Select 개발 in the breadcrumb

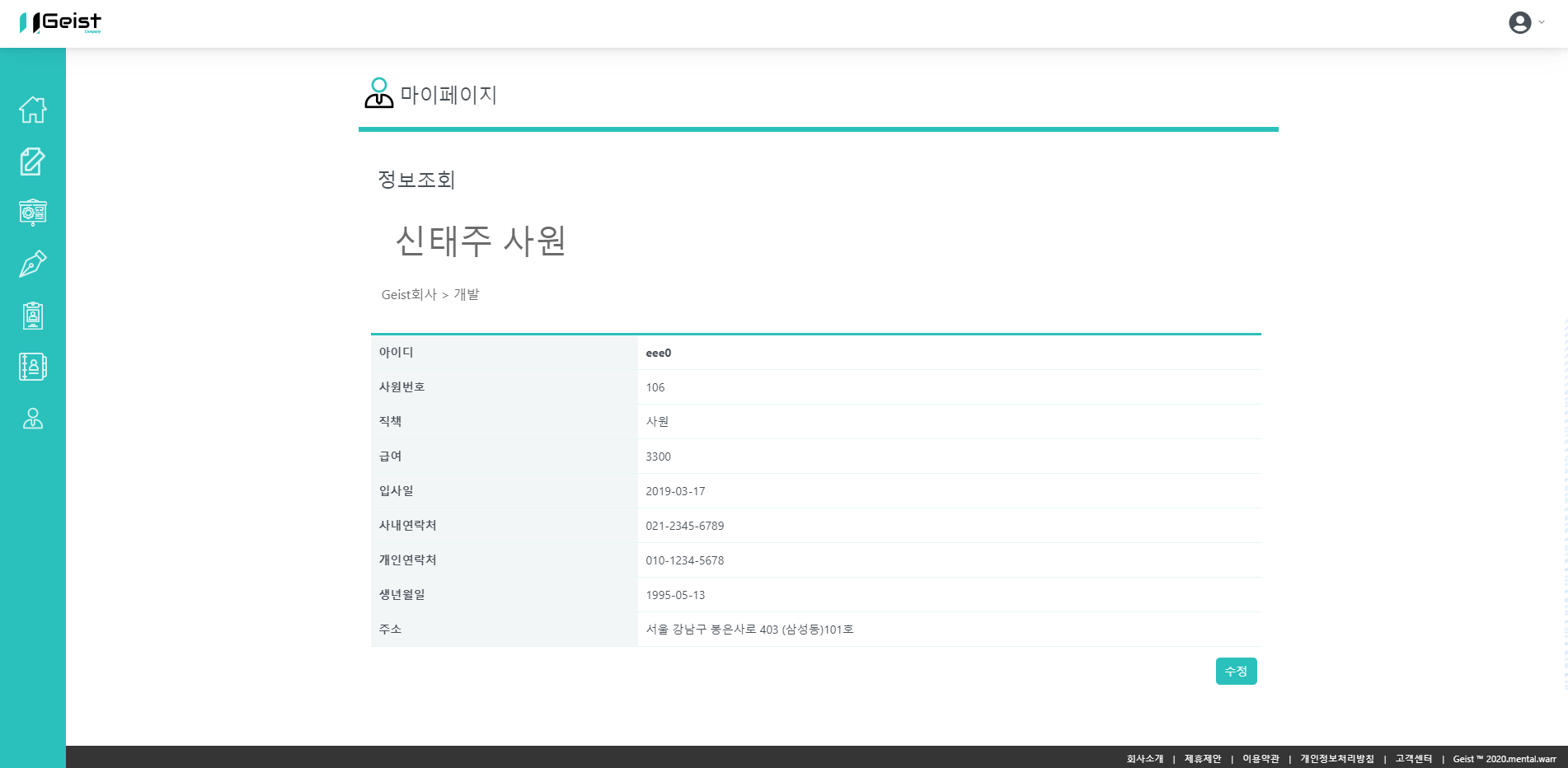pos(467,294)
